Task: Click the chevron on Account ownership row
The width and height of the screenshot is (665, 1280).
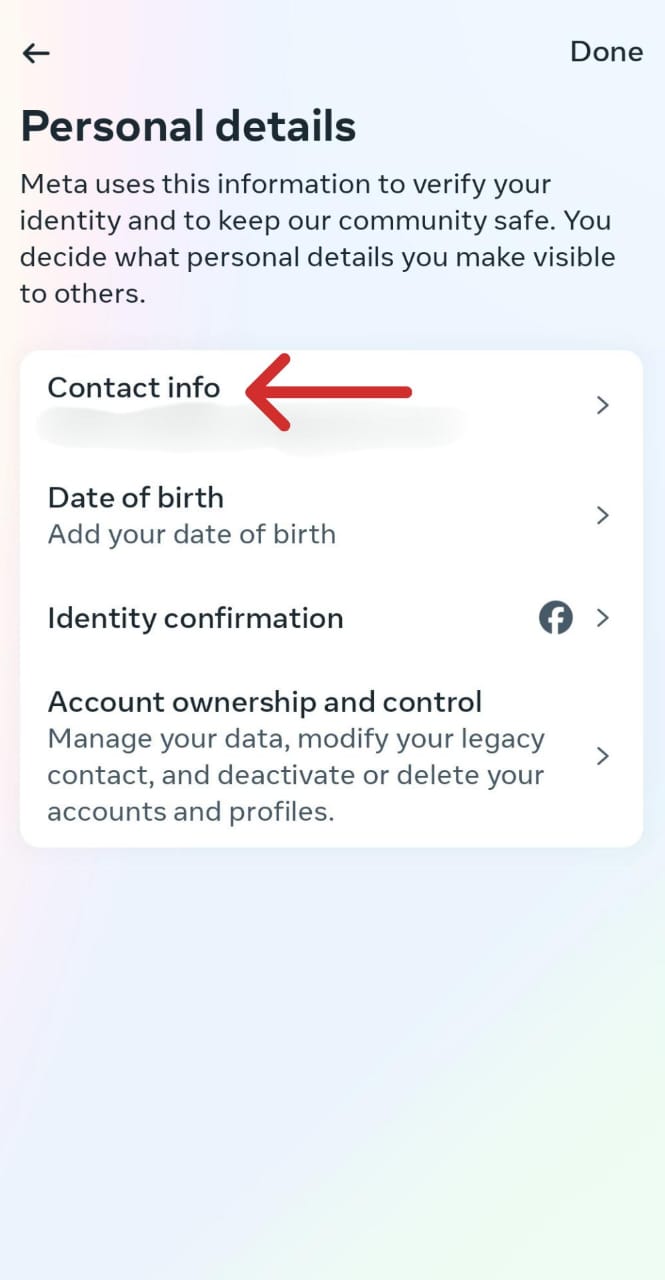Action: pos(603,756)
